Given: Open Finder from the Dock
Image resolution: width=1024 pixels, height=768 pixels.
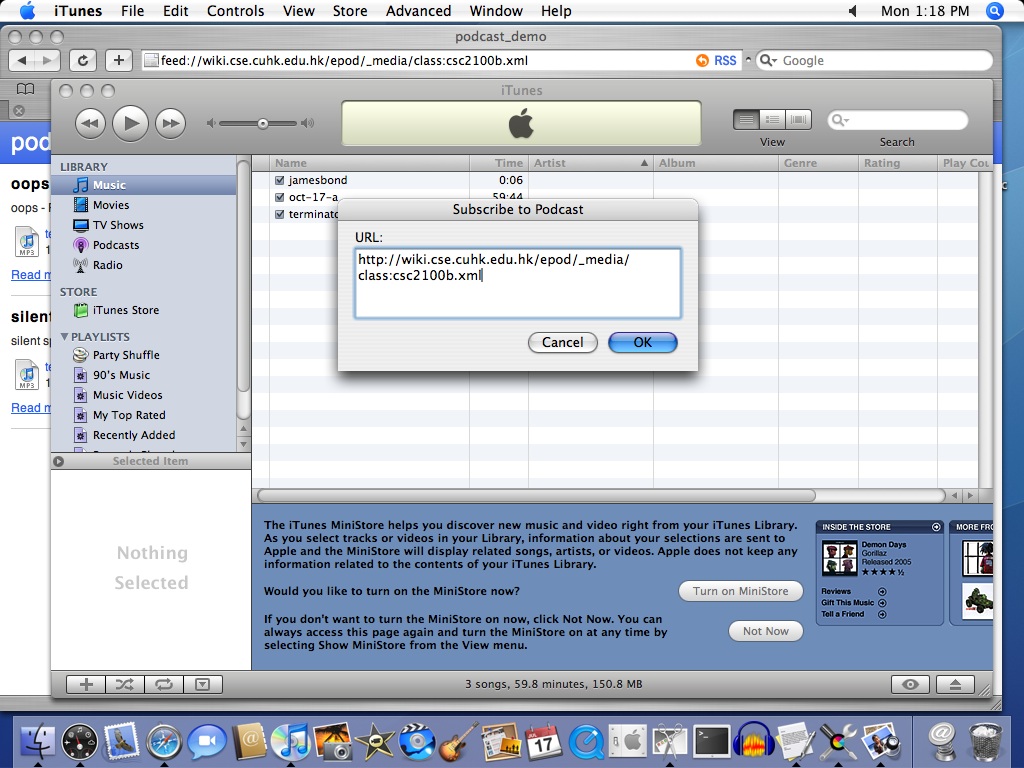Looking at the screenshot, I should (x=38, y=742).
